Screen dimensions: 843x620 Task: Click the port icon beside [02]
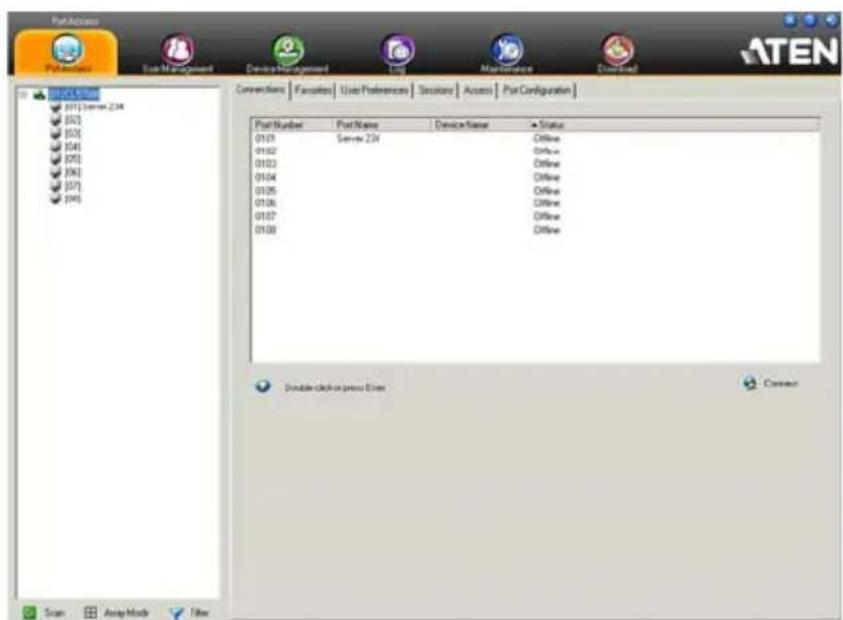[x=55, y=119]
